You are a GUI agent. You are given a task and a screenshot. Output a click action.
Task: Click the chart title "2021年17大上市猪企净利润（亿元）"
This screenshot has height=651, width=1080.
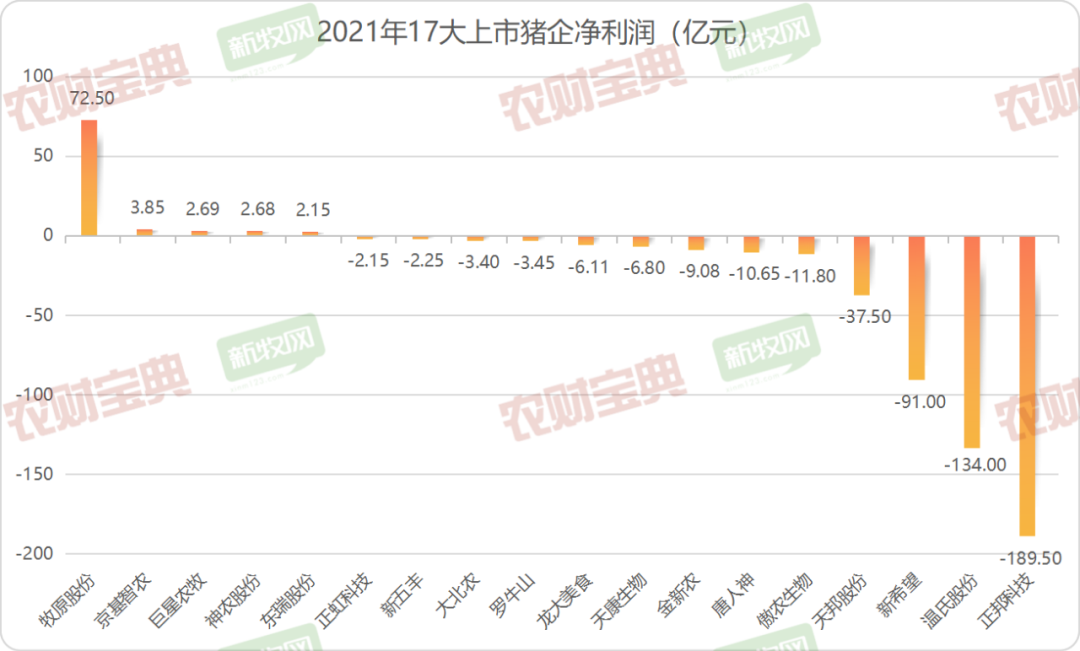tap(532, 32)
